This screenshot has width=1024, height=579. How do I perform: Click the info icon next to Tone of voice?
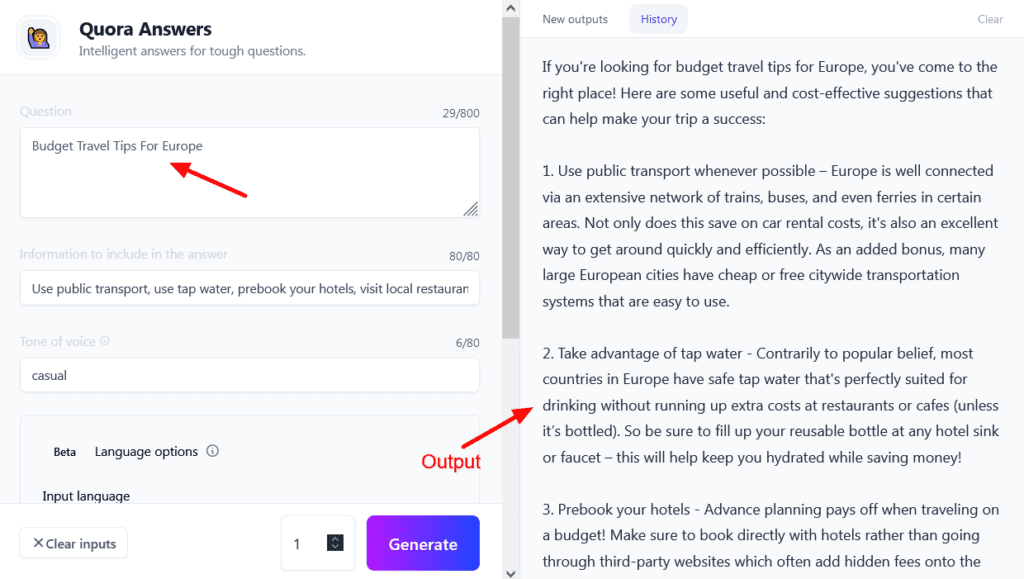pyautogui.click(x=104, y=341)
